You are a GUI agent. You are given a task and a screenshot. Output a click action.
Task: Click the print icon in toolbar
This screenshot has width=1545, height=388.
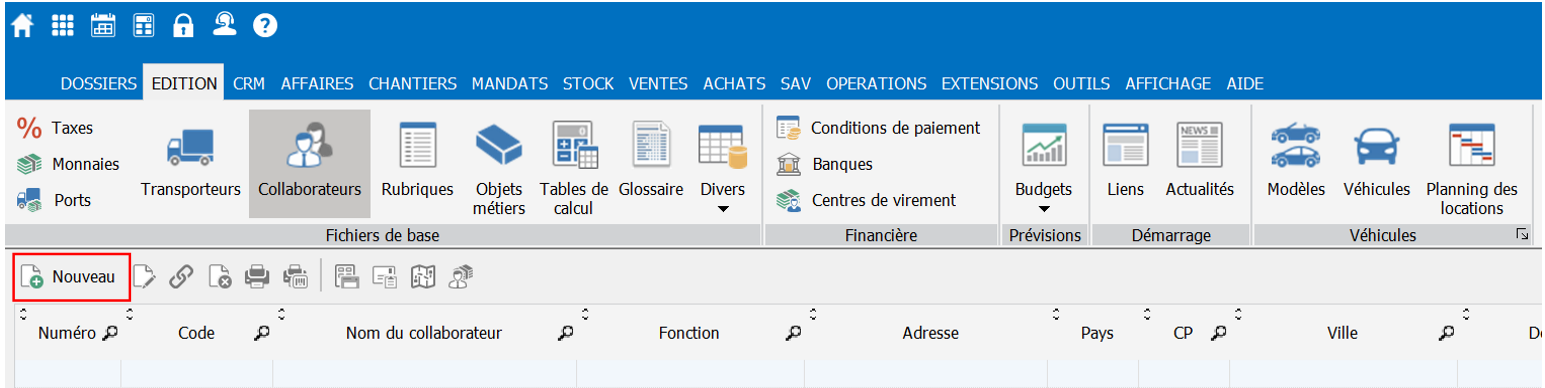[x=257, y=277]
